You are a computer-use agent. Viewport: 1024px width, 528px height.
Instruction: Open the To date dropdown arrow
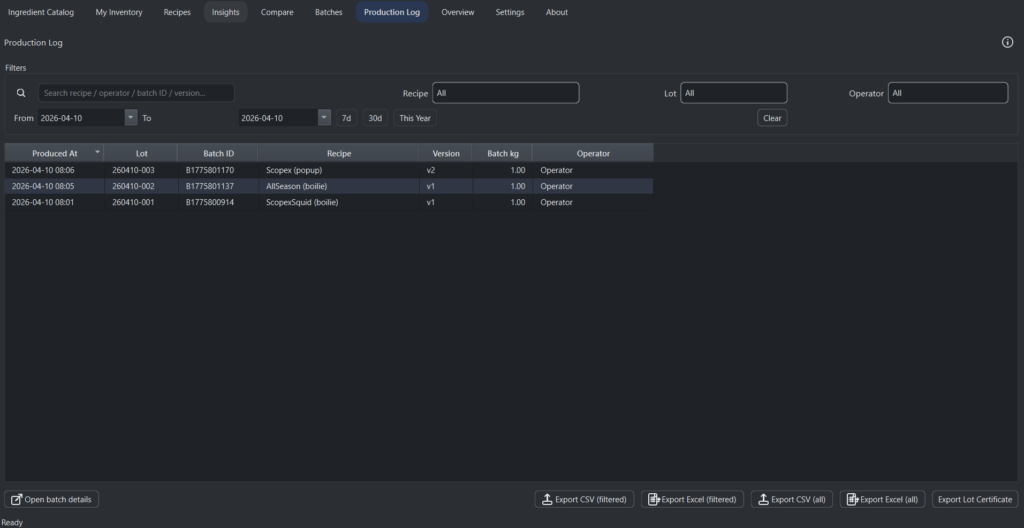pos(324,118)
